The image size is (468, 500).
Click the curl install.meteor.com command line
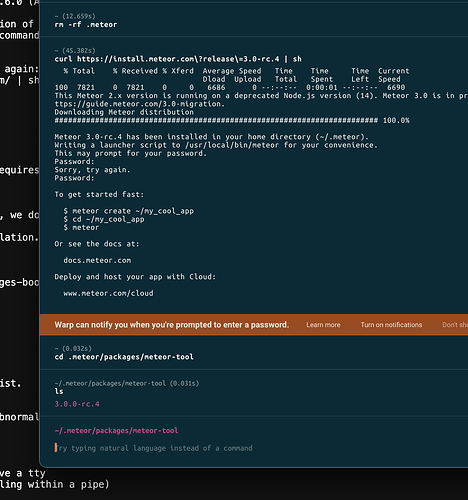pos(178,59)
